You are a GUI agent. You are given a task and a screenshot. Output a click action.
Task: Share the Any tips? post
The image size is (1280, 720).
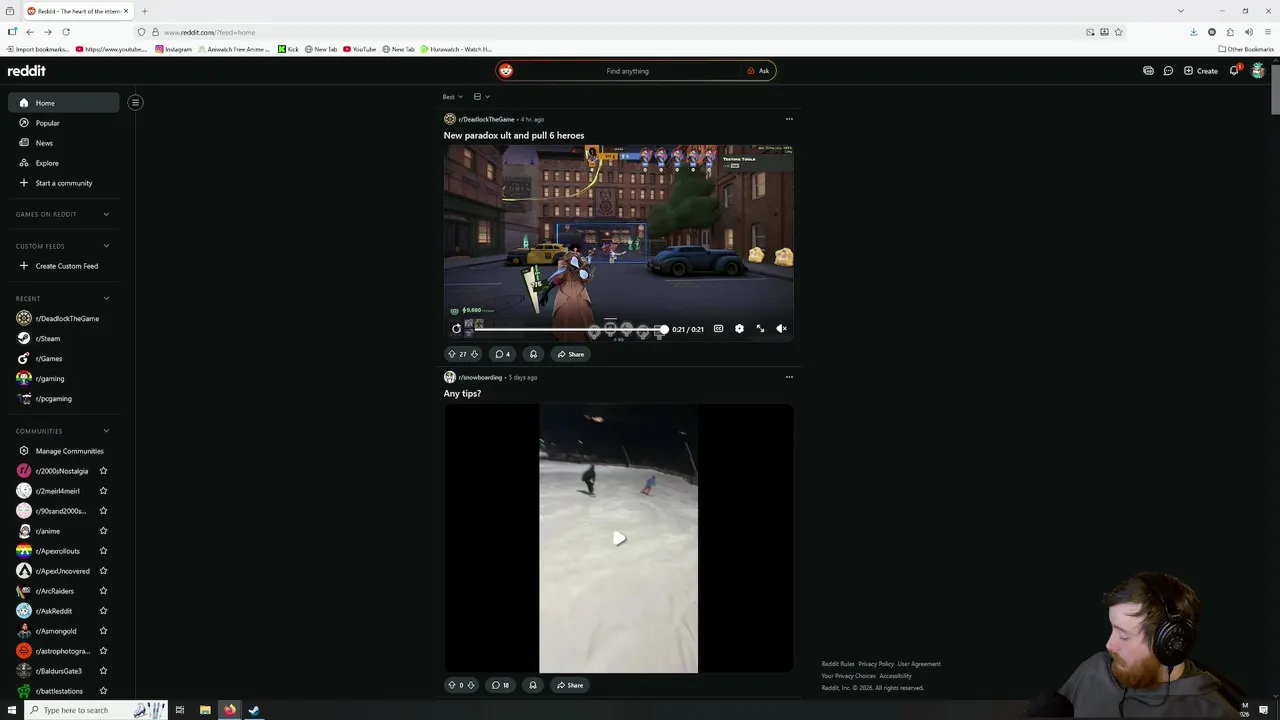[570, 685]
